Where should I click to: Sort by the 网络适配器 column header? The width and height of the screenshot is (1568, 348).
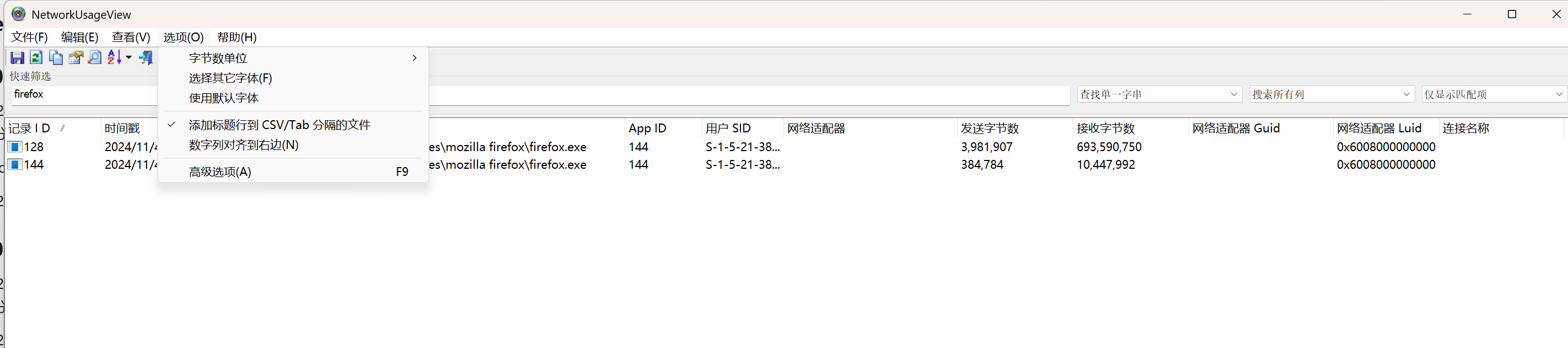[870, 129]
